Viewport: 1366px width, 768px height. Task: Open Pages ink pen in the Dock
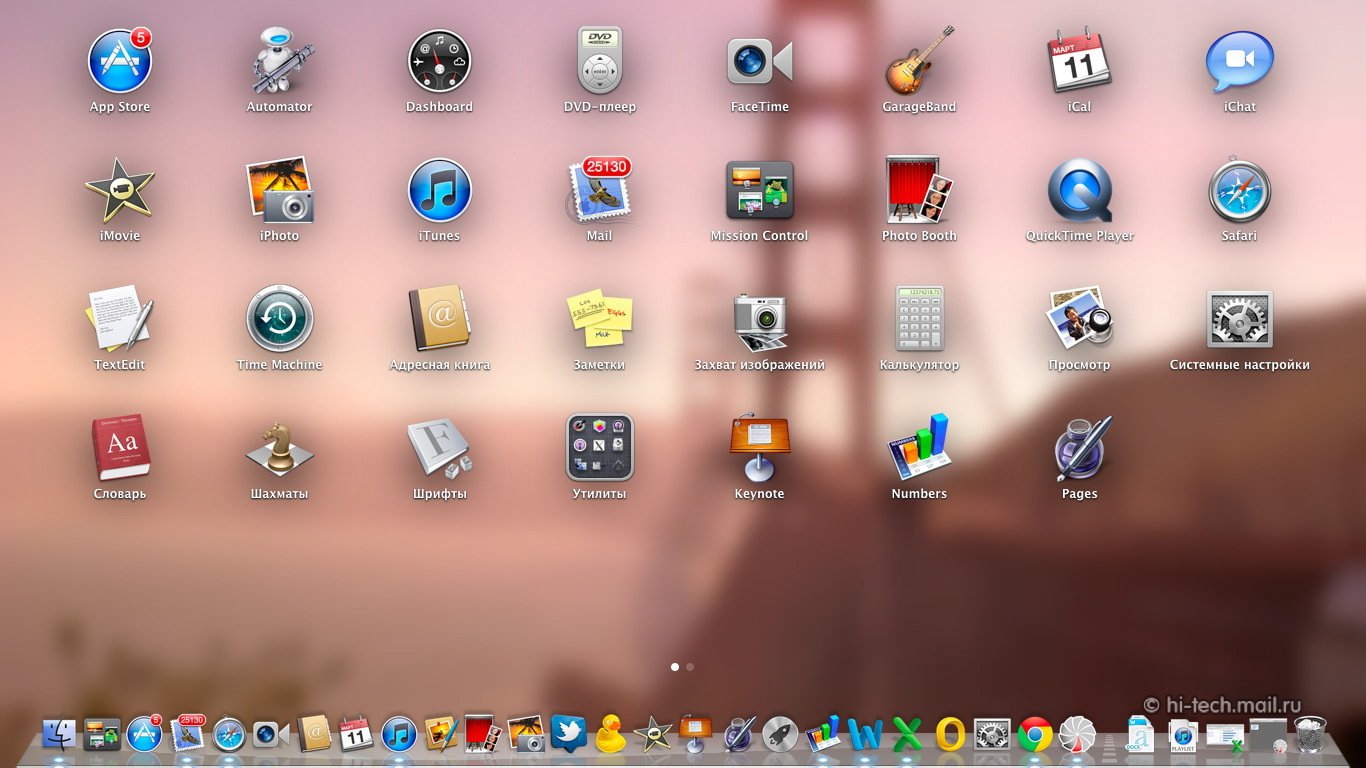(740, 734)
